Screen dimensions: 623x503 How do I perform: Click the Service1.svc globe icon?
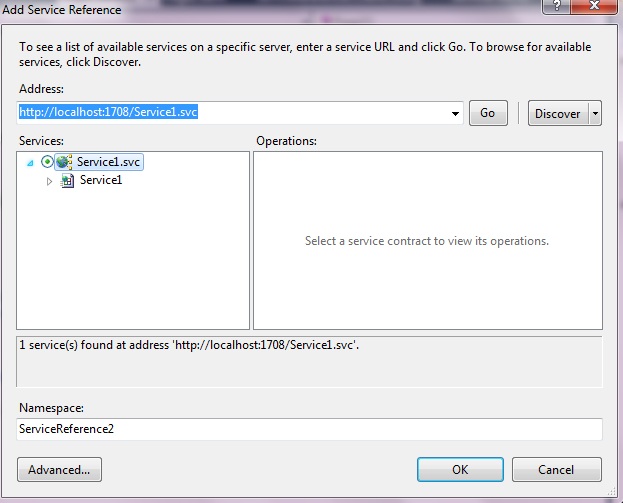pyautogui.click(x=66, y=162)
